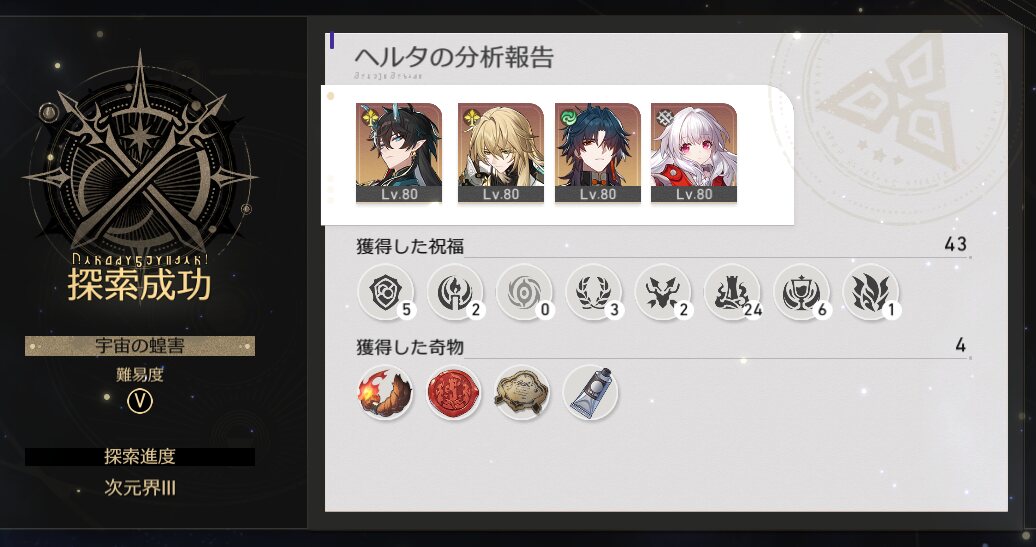Click the 宇宙の蝗害 mode label
The image size is (1036, 547).
[140, 346]
